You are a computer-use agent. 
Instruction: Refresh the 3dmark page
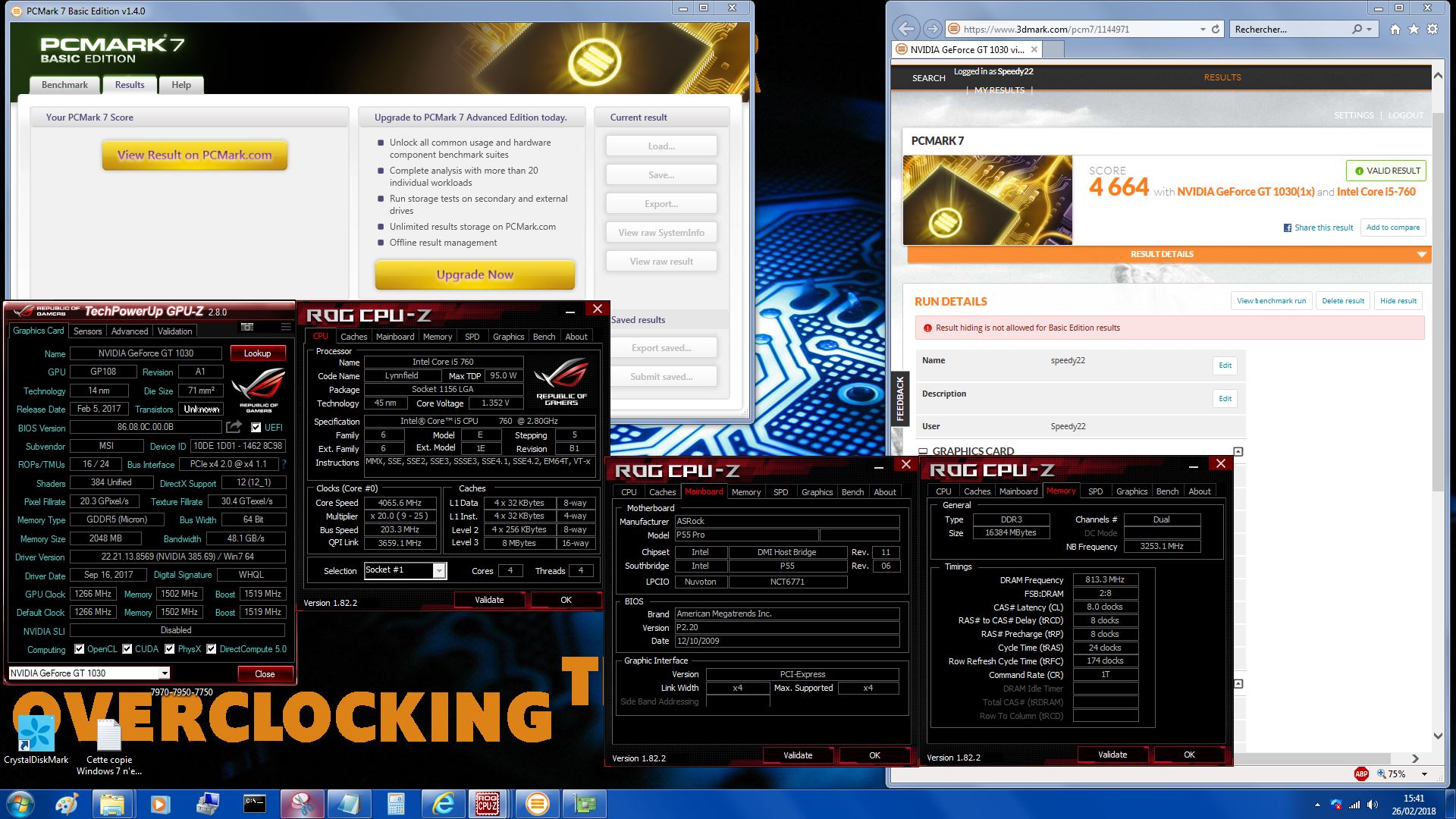pyautogui.click(x=1216, y=29)
